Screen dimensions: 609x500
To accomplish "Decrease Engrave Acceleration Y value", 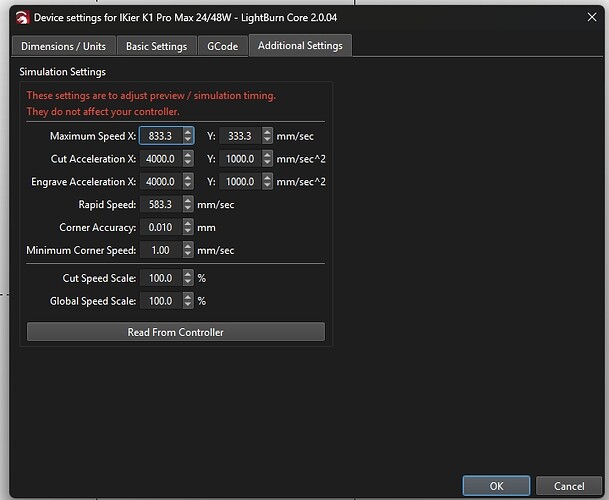I will tap(267, 186).
